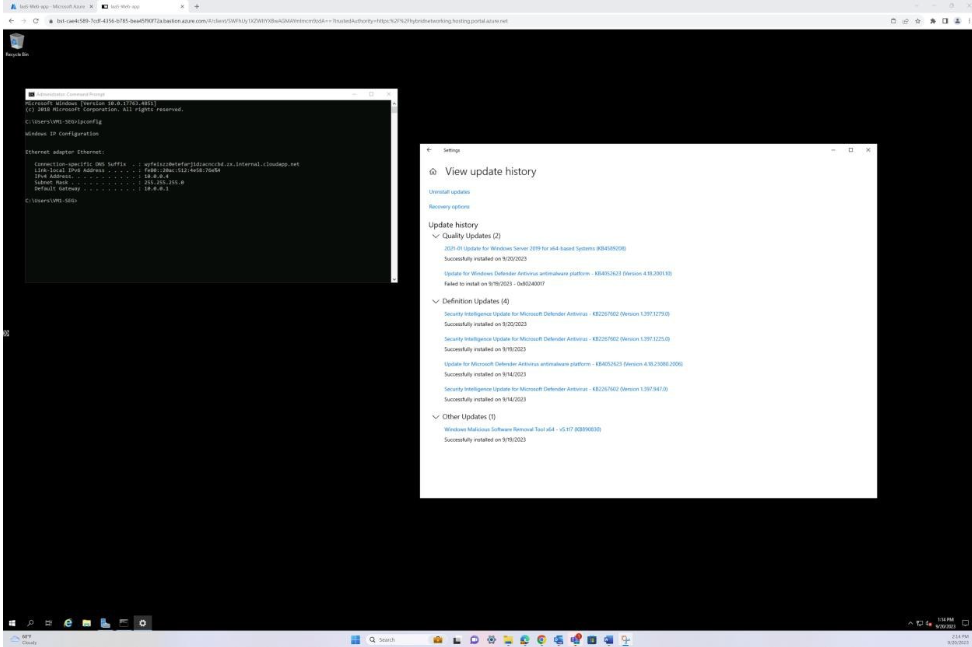Click the Subnet Mask 255.255.255.0 line
972x647 pixels.
(x=109, y=183)
